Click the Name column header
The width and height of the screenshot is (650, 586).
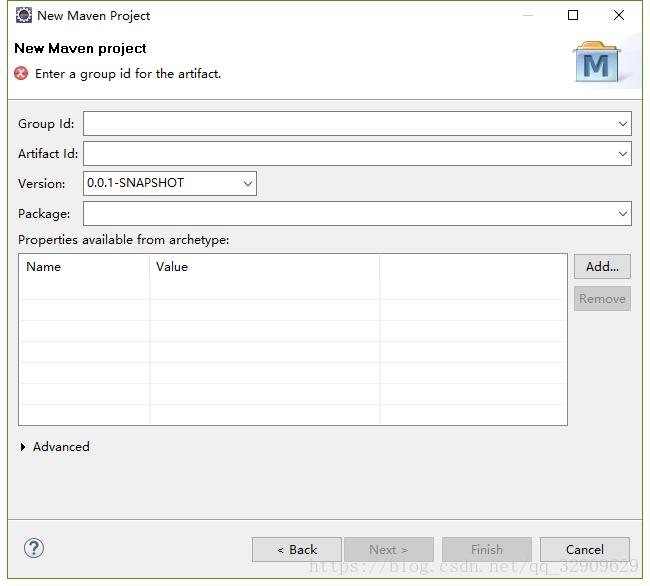(x=84, y=267)
